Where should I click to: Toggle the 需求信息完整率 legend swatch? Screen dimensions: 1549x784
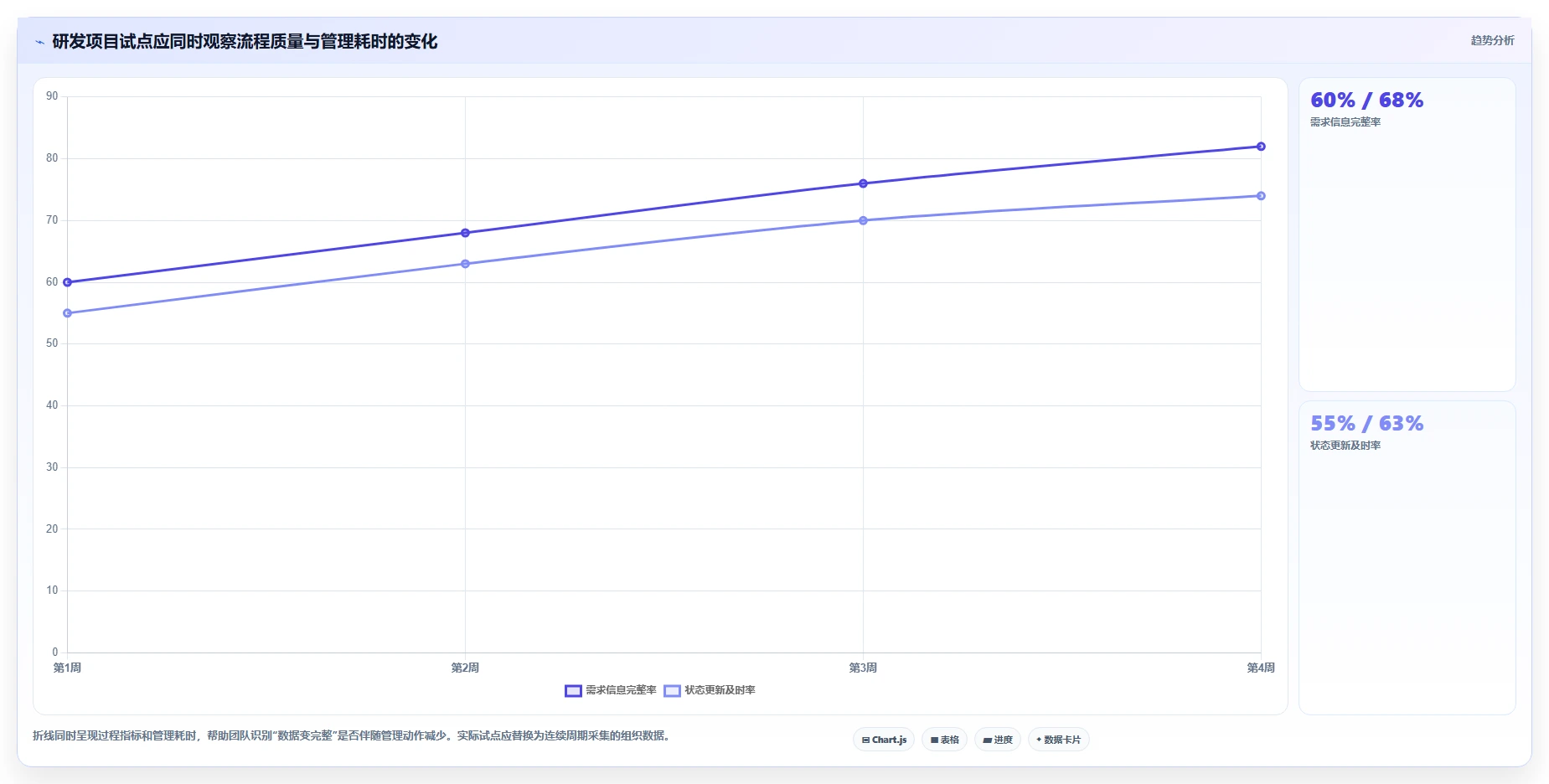[573, 691]
